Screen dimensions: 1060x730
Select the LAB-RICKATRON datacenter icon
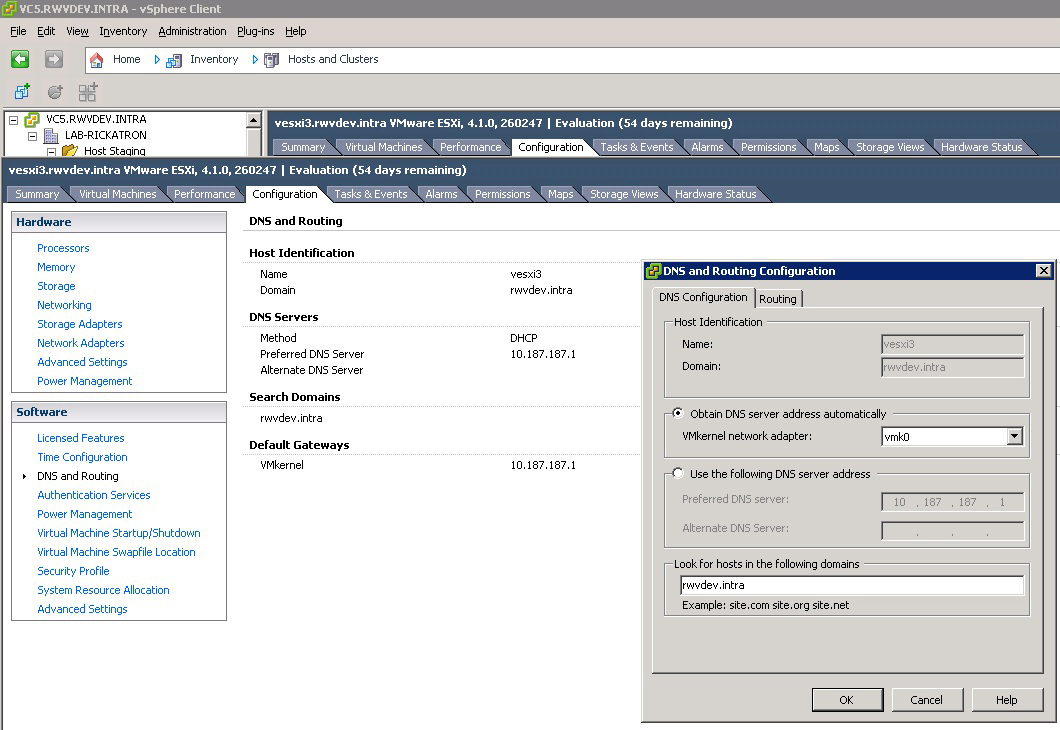(52, 136)
